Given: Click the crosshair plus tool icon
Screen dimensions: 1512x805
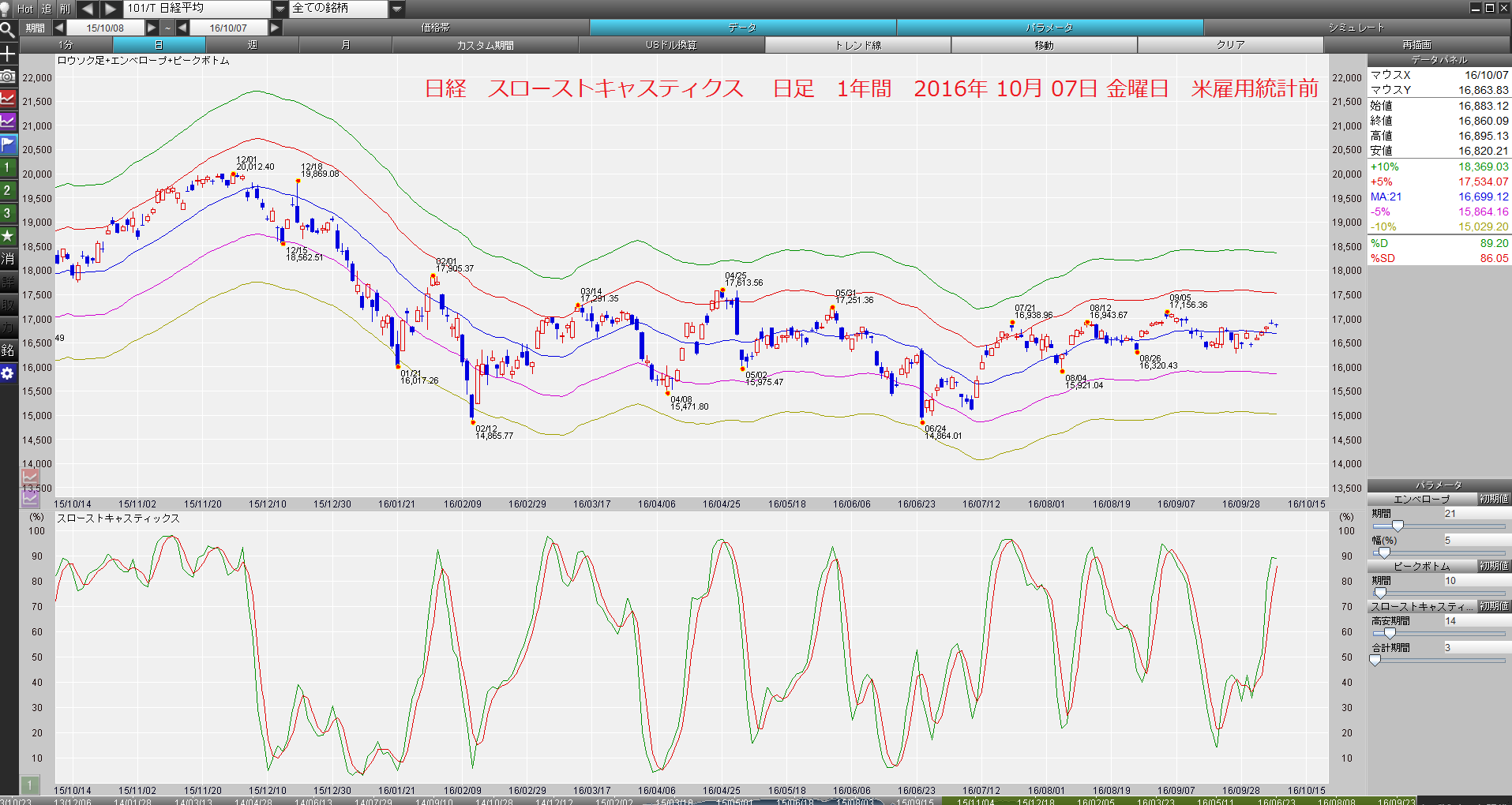Looking at the screenshot, I should pos(8,54).
